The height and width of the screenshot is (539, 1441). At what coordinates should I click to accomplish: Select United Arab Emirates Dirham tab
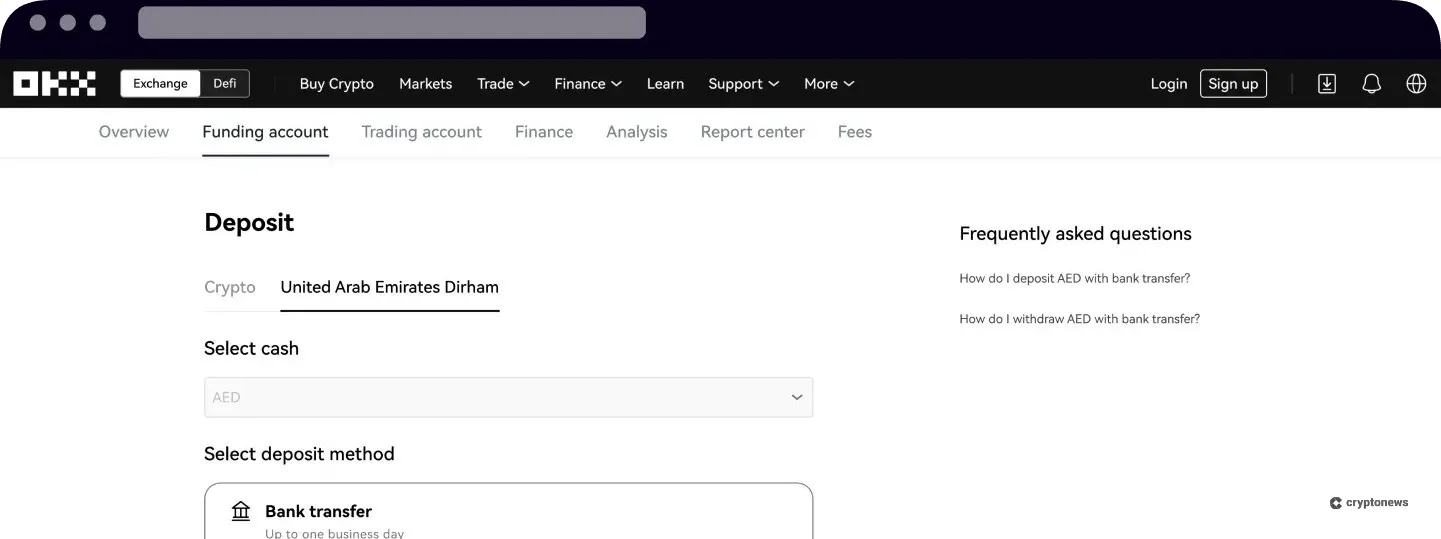[390, 287]
